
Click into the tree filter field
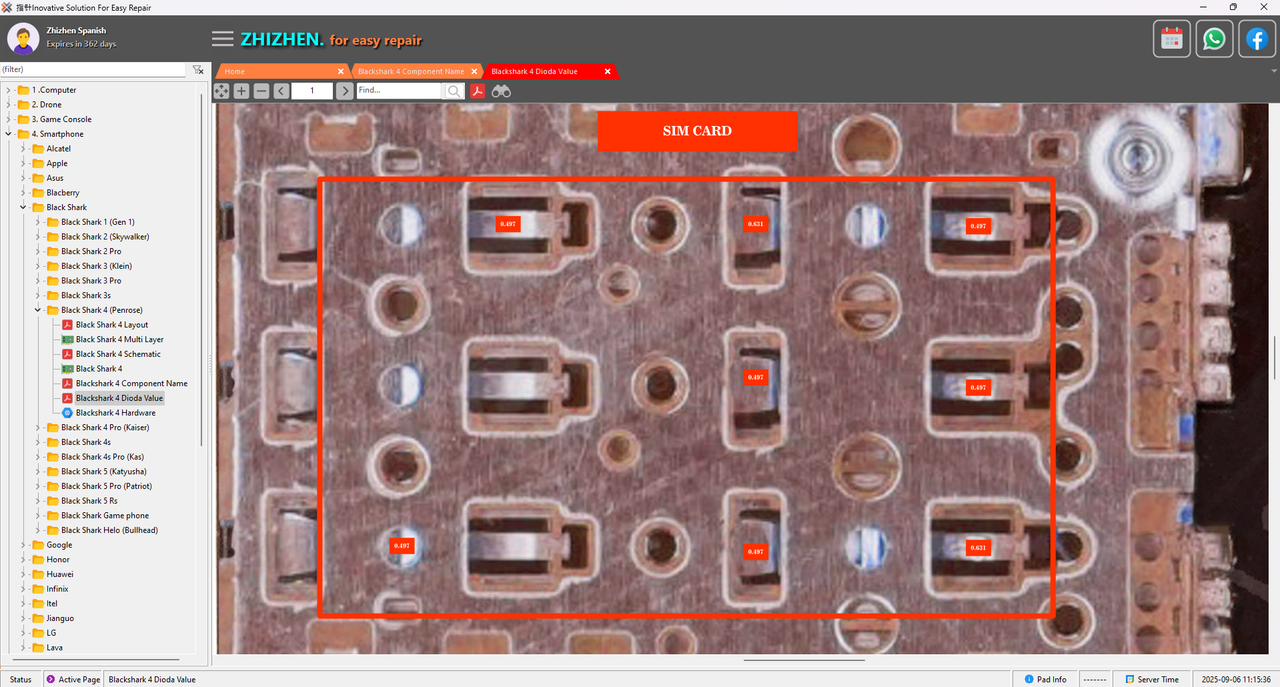93,70
